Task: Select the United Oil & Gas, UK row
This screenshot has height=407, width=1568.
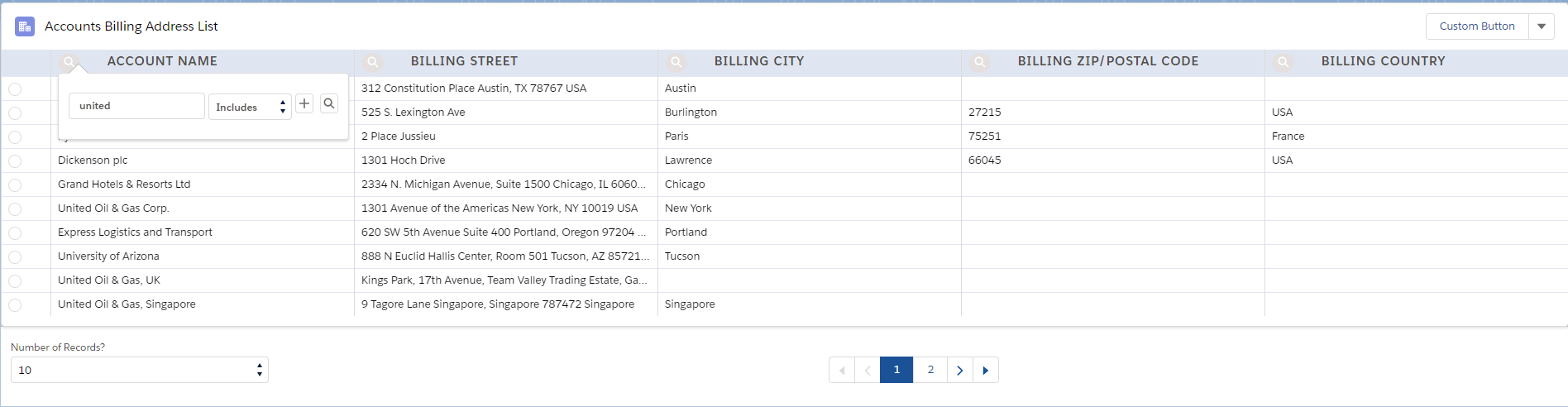Action: (x=15, y=281)
